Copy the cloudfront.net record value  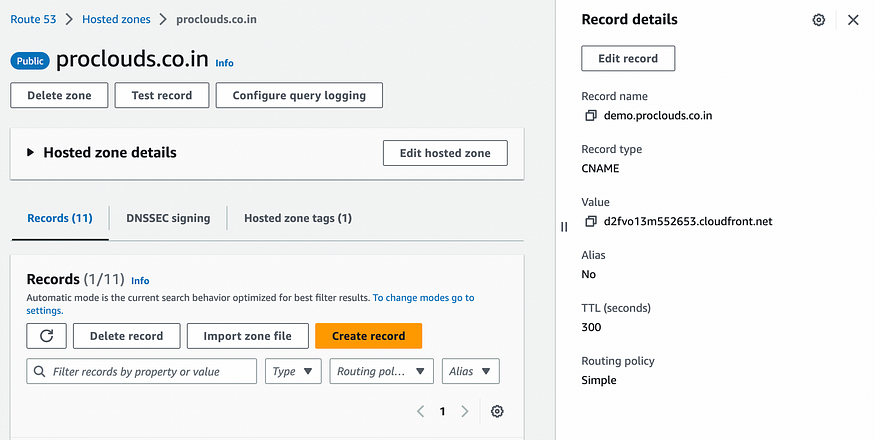[x=590, y=222]
